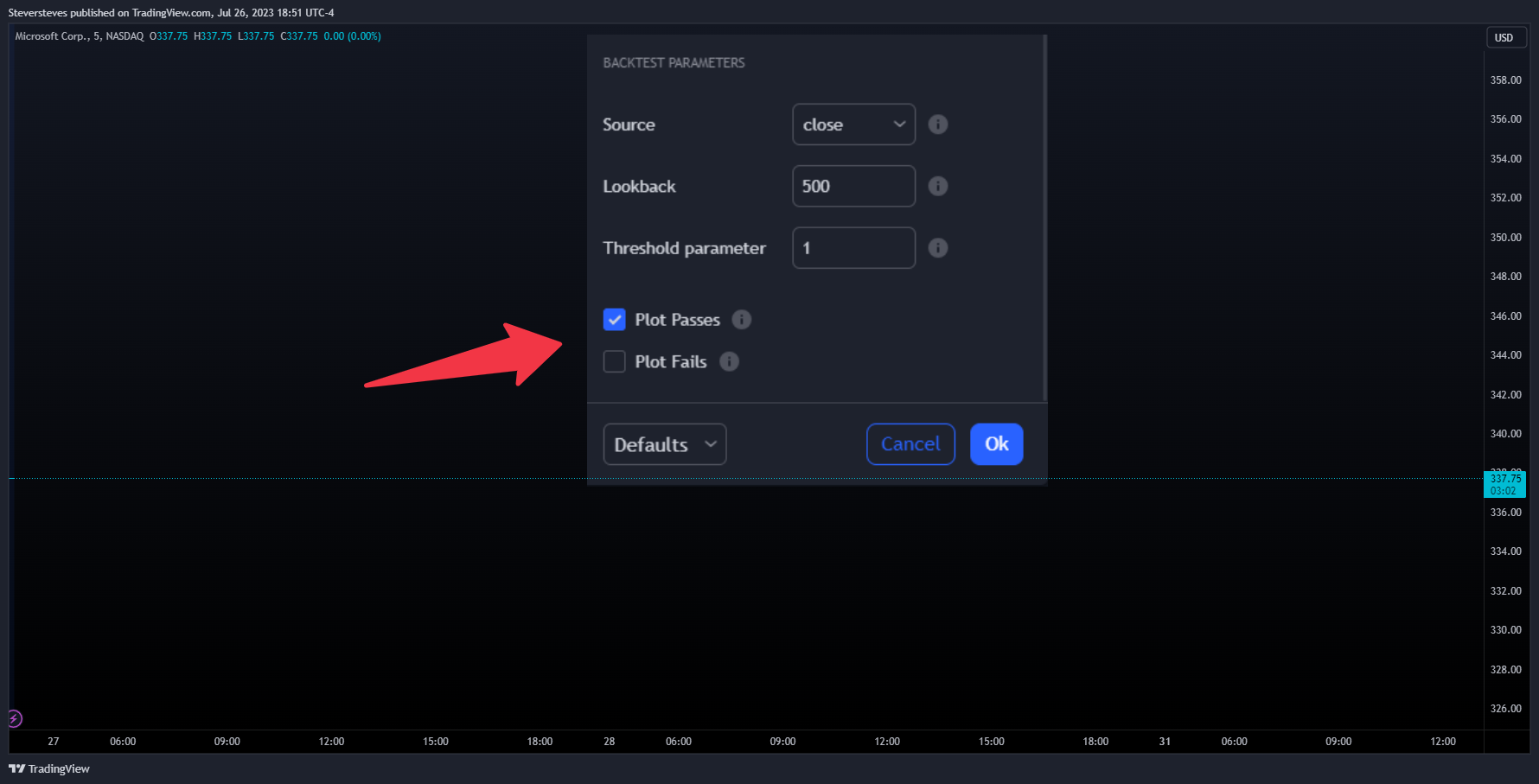
Task: Uncheck the Plot Passes checkbox
Action: pyautogui.click(x=615, y=320)
